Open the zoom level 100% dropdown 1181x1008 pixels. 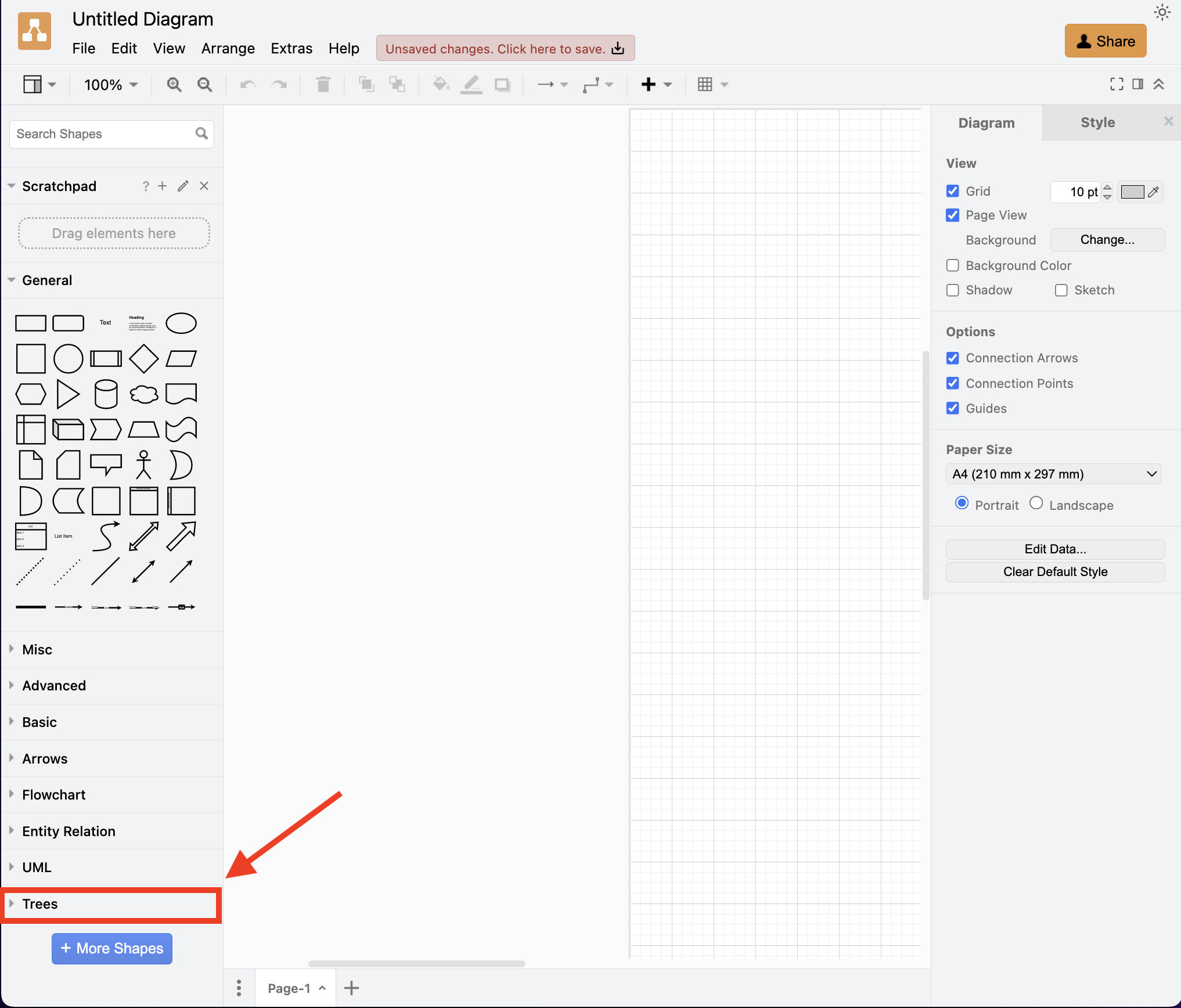tap(109, 85)
